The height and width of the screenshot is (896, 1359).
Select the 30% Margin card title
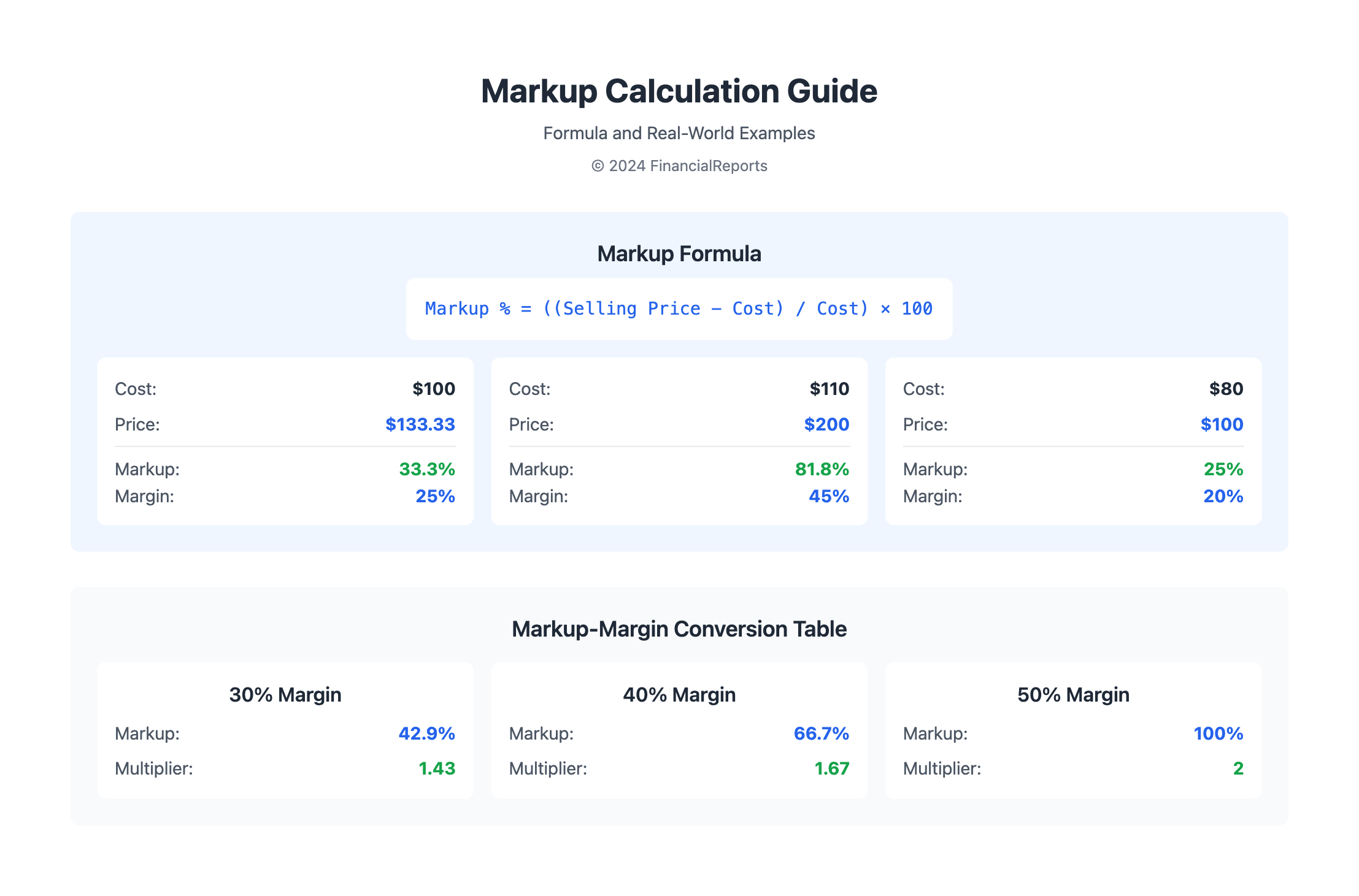click(x=285, y=694)
